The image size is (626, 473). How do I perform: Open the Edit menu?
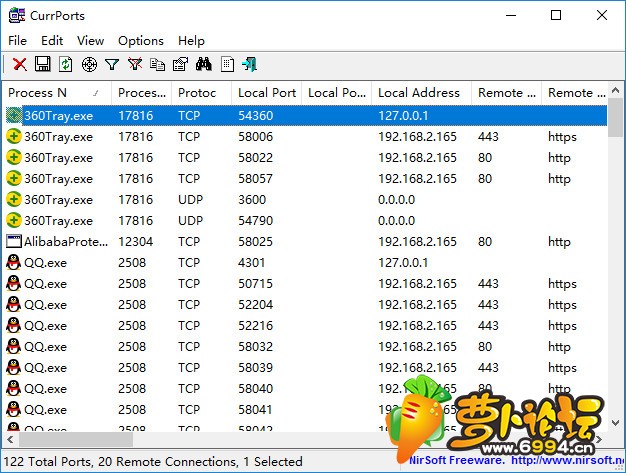pyautogui.click(x=52, y=41)
